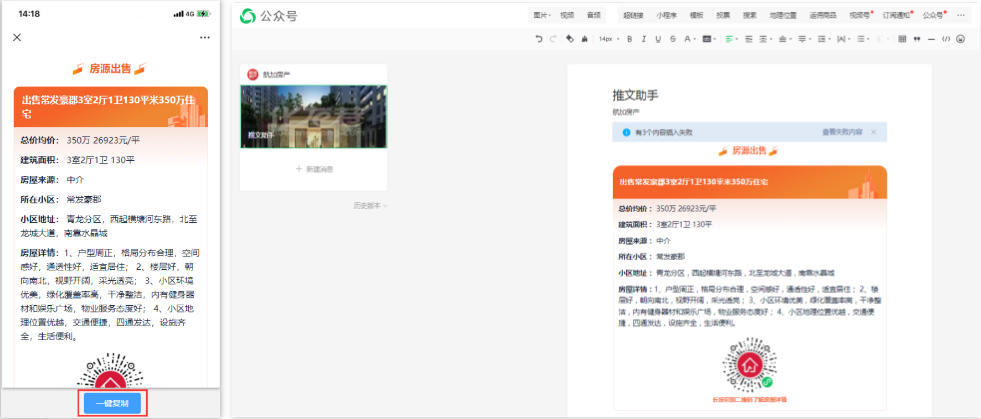981x419 pixels.
Task: Insert audio via 音频
Action: tap(593, 16)
